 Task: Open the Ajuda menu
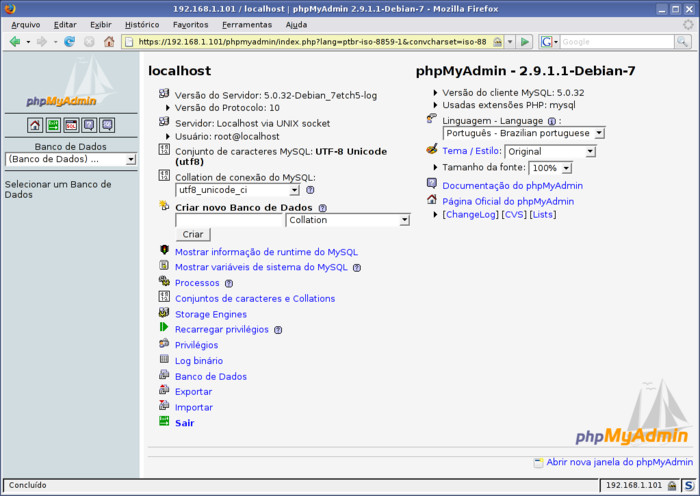296,25
